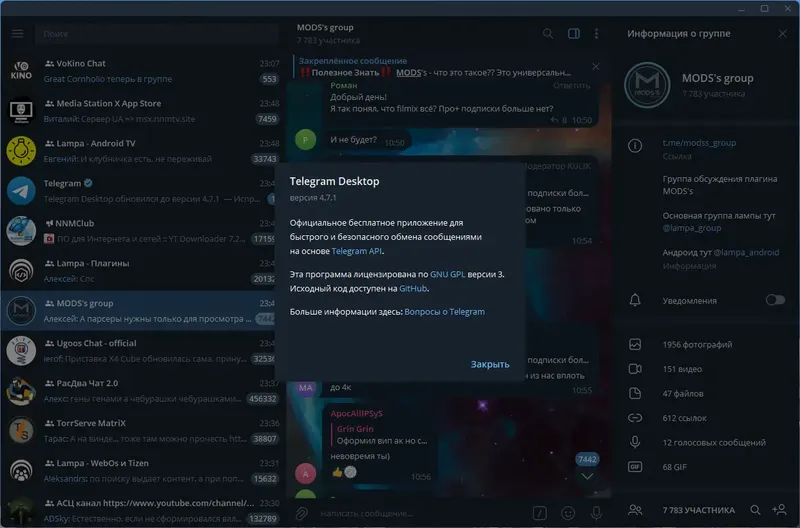The height and width of the screenshot is (528, 800).
Task: Toggle the right info sidebar panel
Action: point(573,34)
